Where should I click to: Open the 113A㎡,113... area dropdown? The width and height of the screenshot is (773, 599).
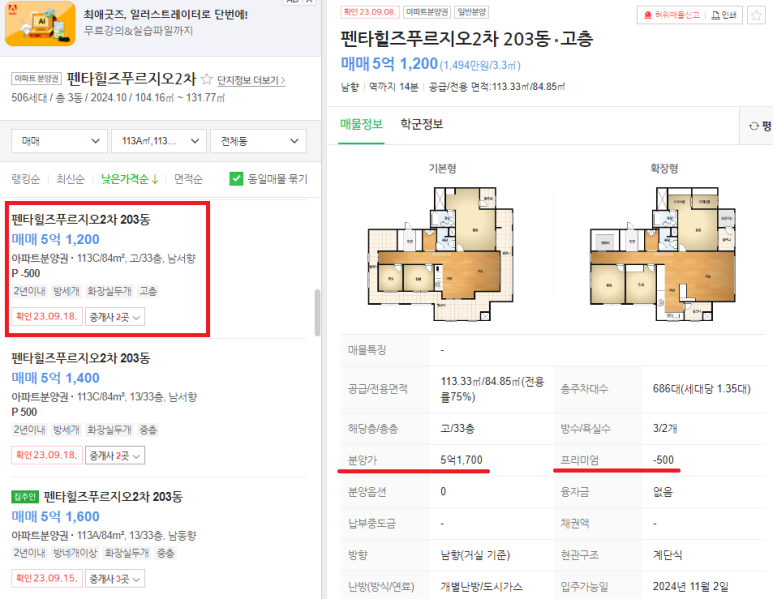point(159,141)
